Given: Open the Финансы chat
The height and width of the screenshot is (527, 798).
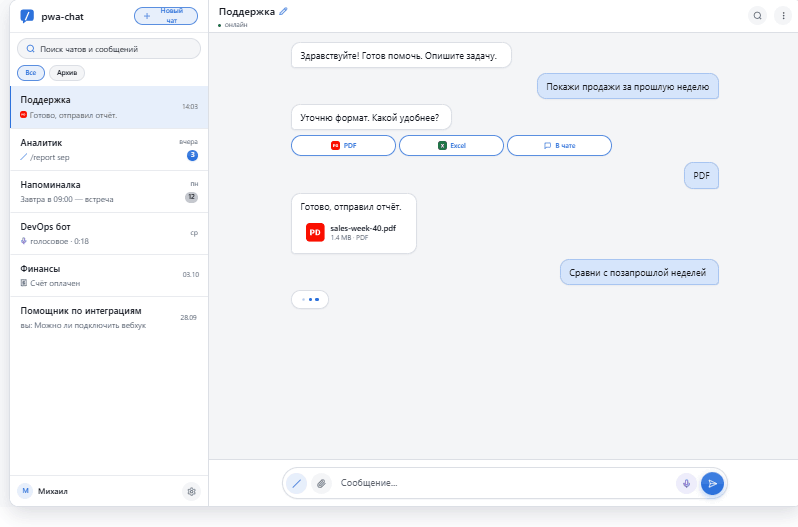Looking at the screenshot, I should pyautogui.click(x=109, y=276).
